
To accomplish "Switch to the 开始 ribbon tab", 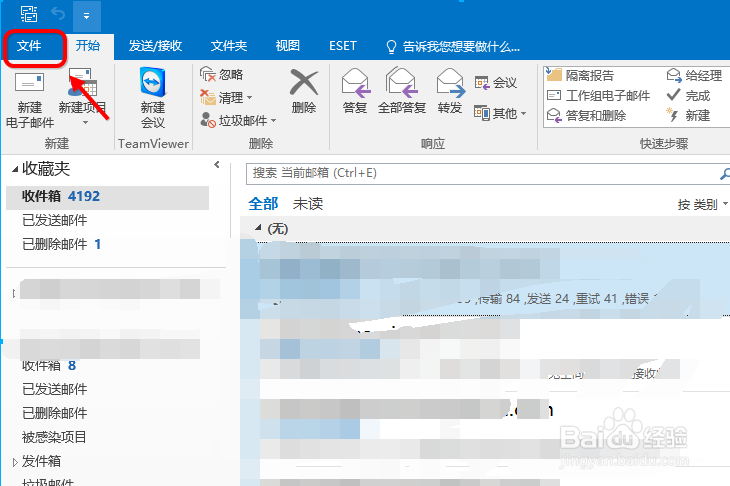I will 88,46.
